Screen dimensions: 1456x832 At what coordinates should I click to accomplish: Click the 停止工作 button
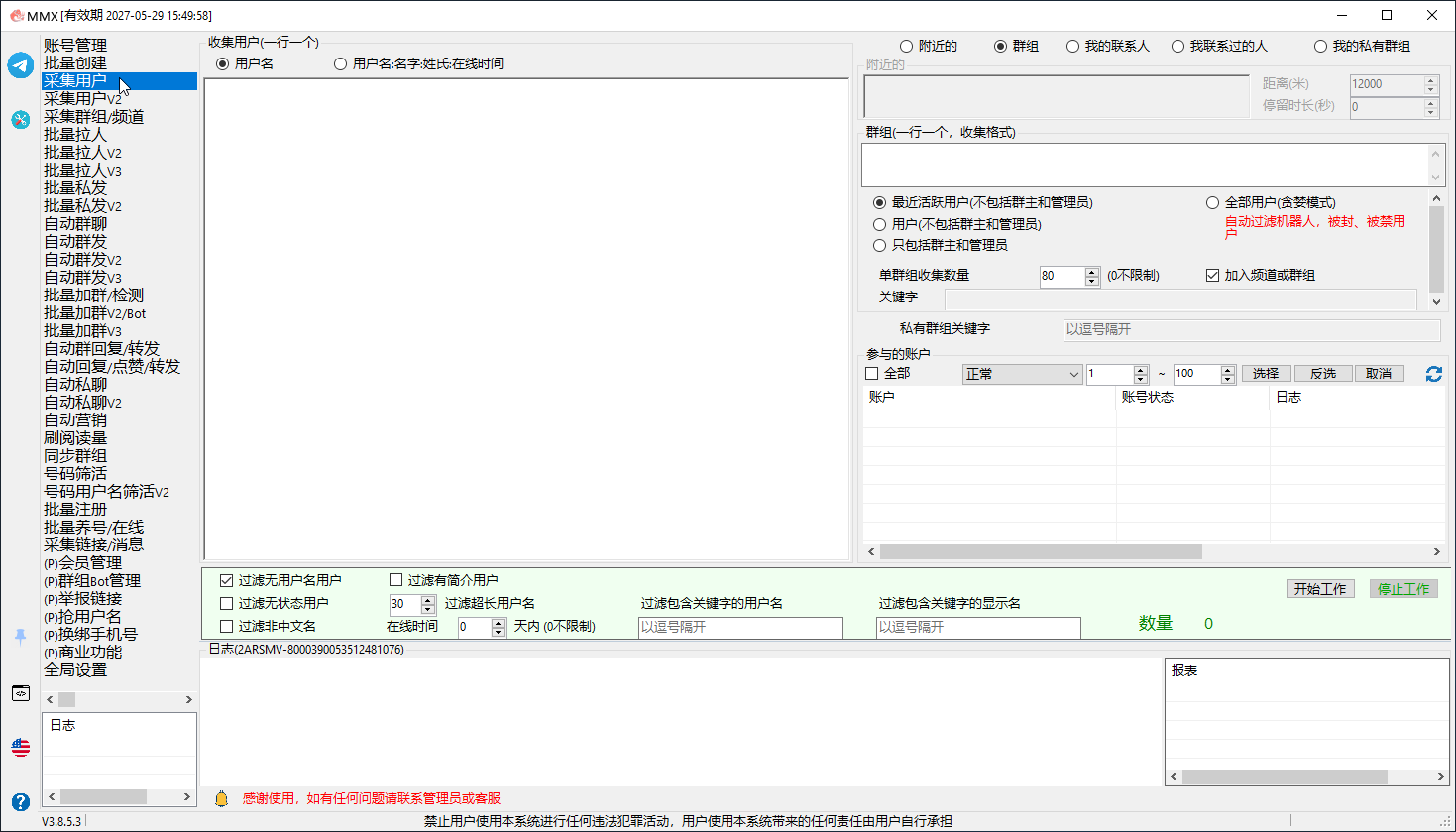point(1403,589)
